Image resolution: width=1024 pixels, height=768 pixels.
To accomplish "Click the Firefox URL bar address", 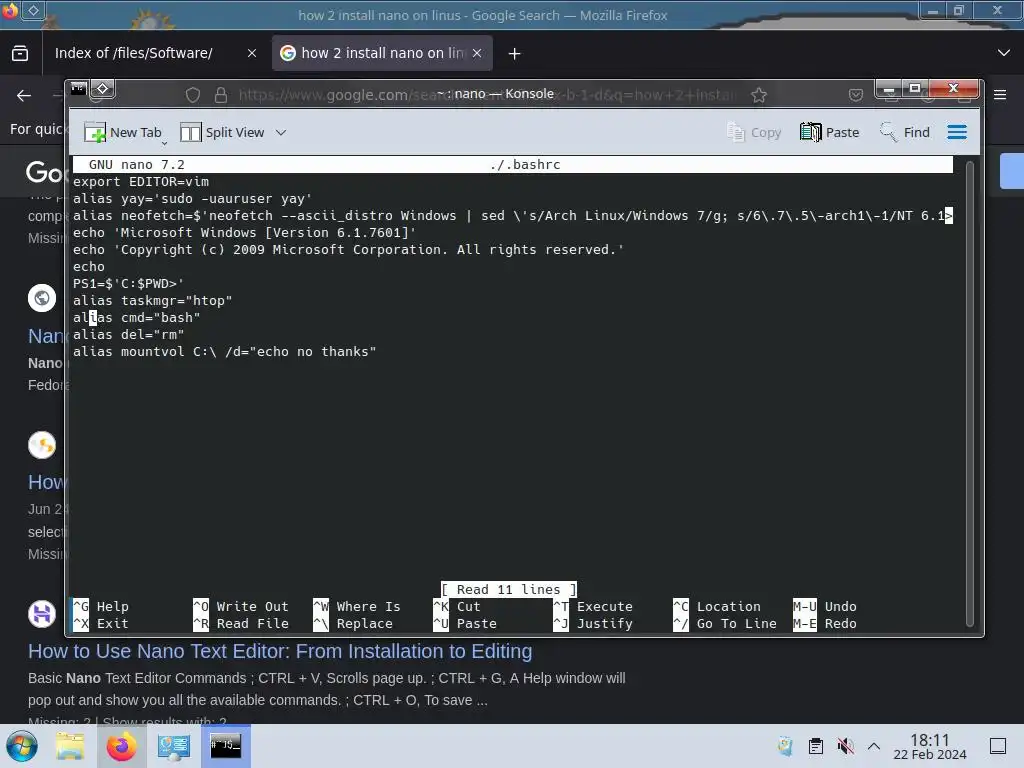I will click(x=487, y=95).
